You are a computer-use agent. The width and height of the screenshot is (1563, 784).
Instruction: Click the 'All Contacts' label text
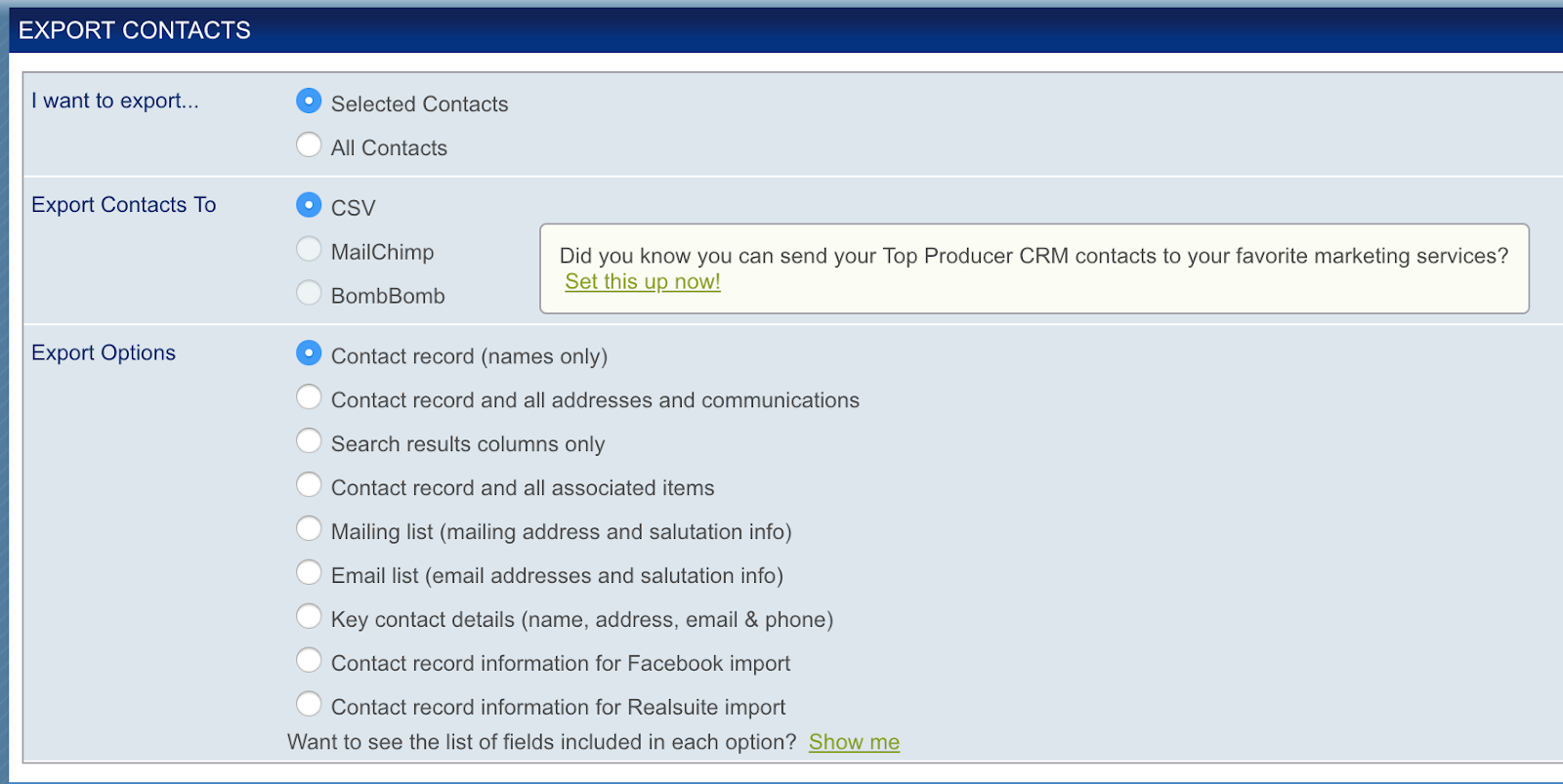tap(389, 148)
